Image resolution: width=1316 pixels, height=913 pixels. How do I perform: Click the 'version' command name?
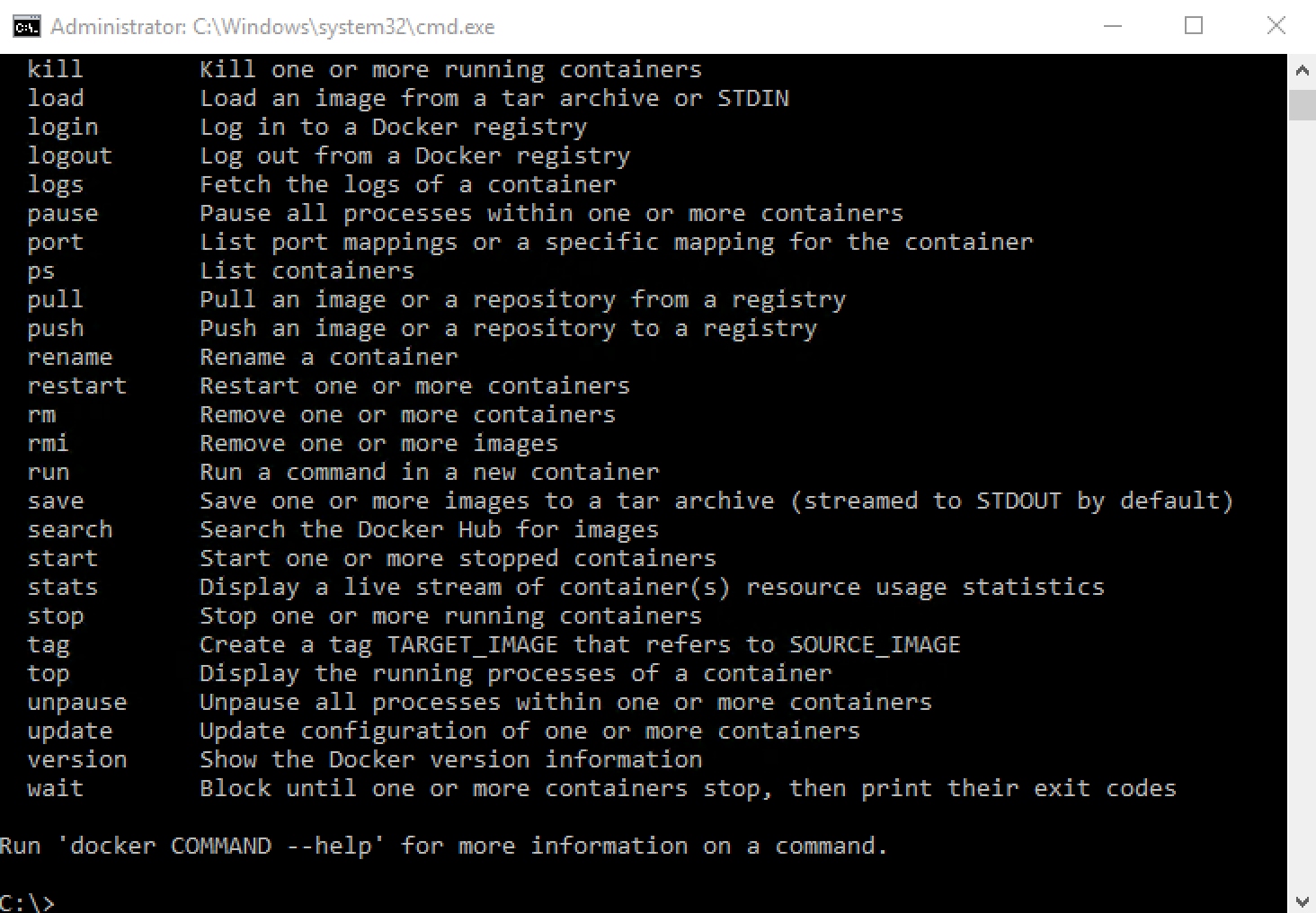(77, 759)
